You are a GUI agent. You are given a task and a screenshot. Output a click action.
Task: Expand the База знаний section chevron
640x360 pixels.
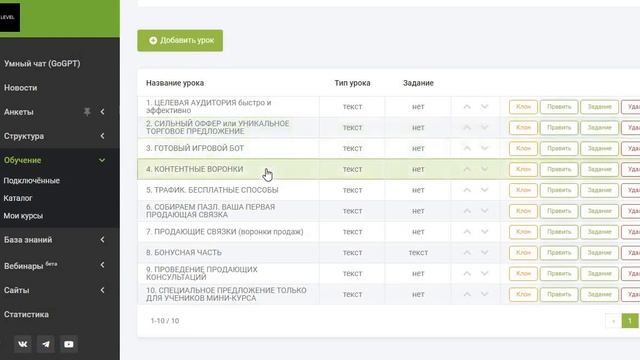pos(102,240)
